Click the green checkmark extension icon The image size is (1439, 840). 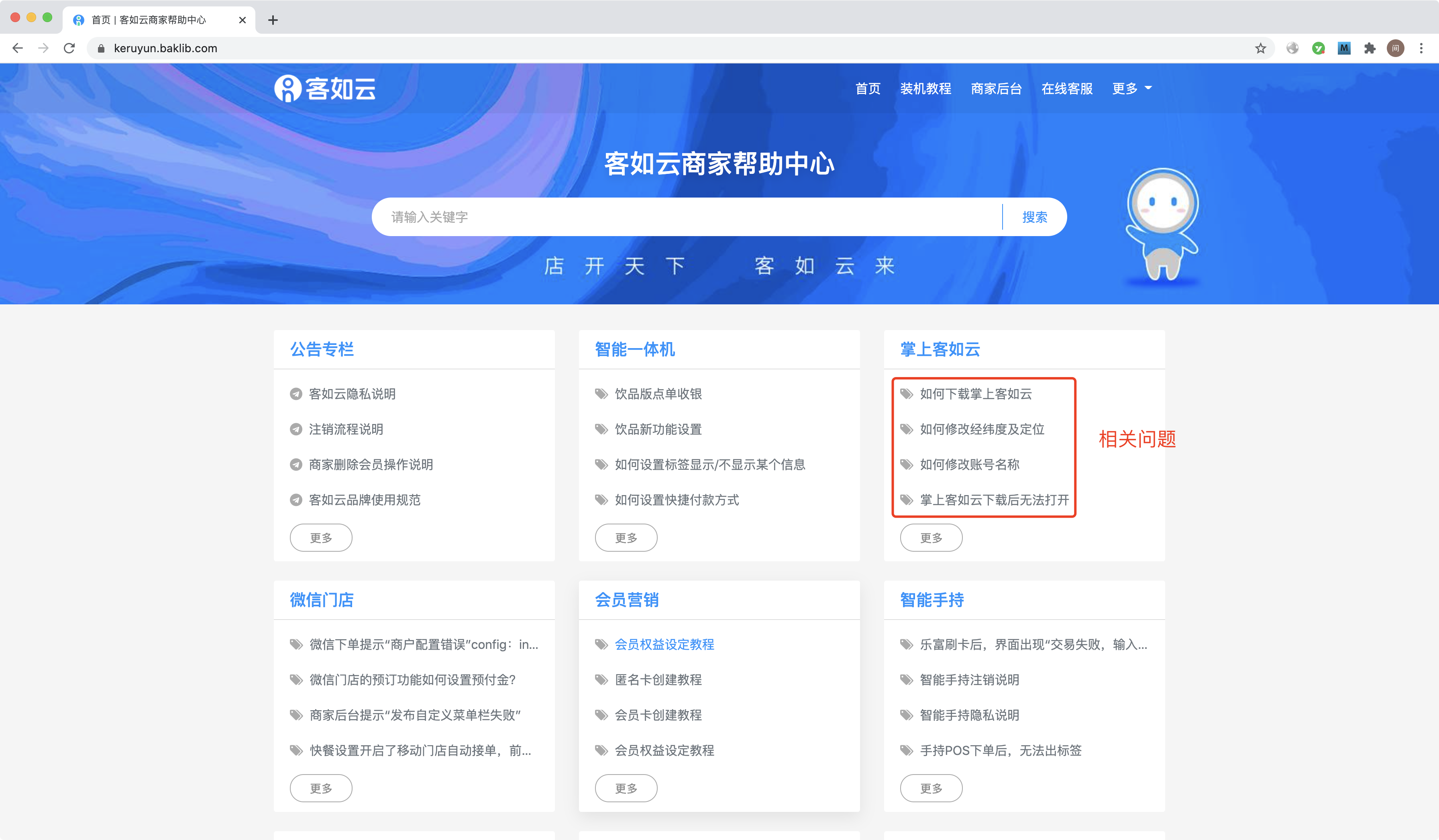pos(1318,49)
